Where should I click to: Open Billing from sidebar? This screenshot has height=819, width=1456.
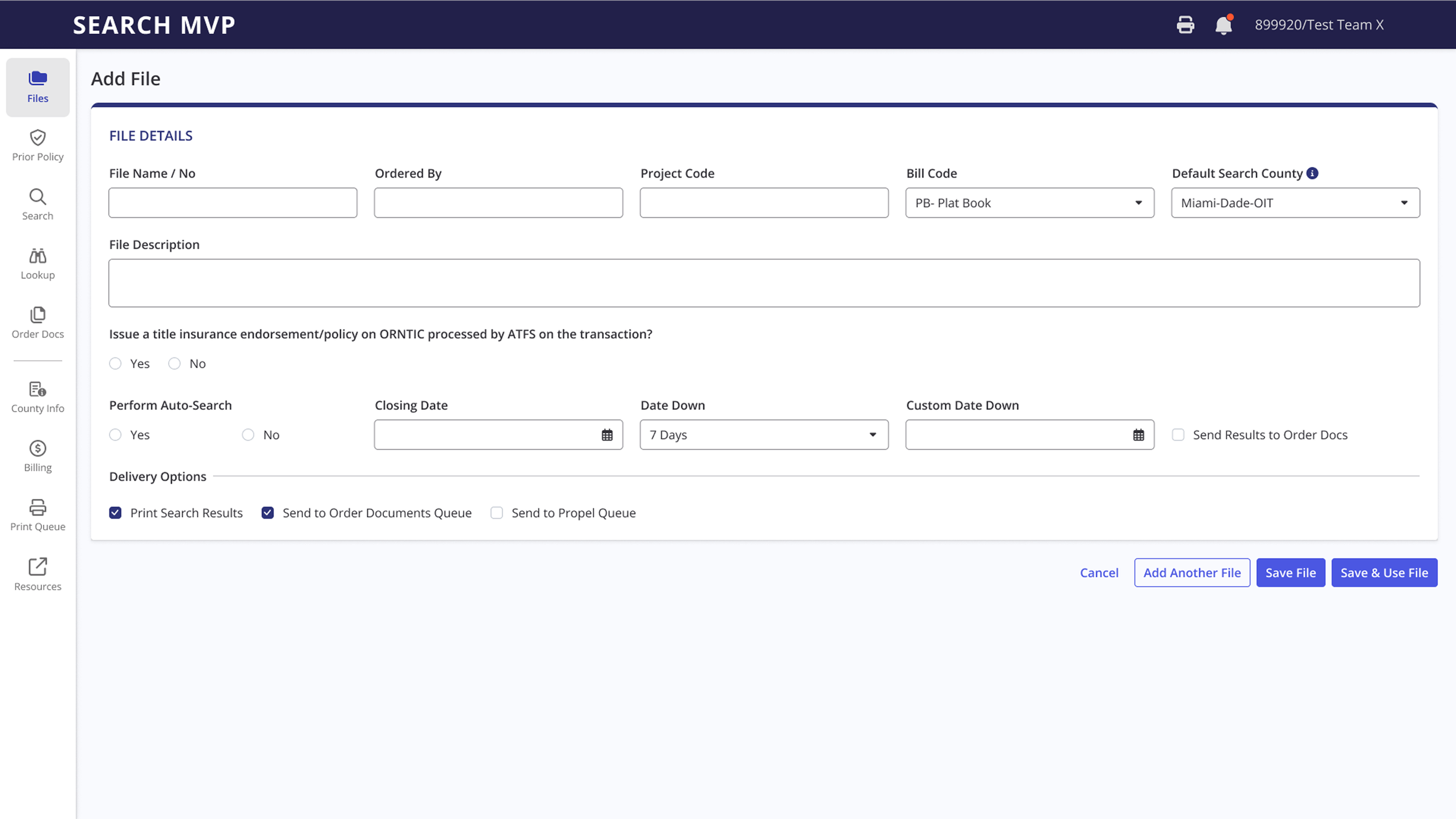38,456
